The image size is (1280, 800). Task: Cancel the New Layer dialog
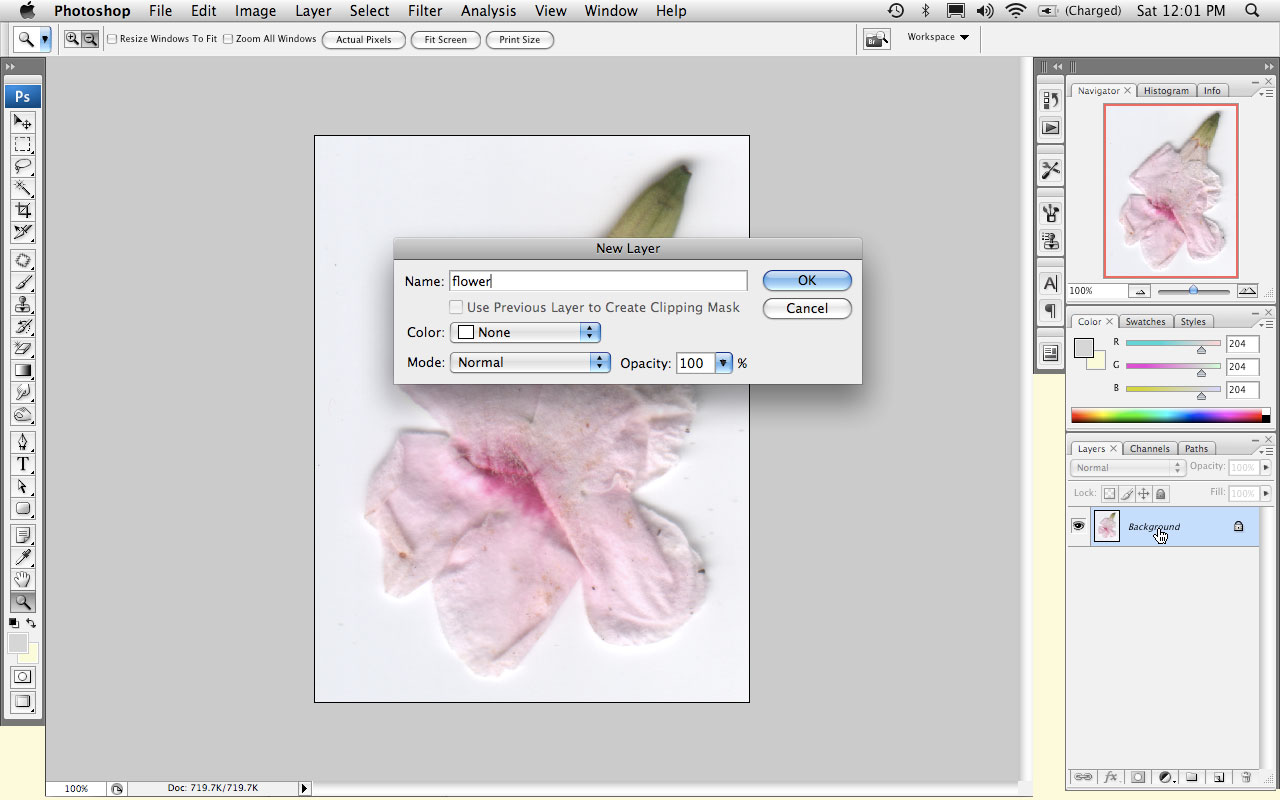[806, 308]
